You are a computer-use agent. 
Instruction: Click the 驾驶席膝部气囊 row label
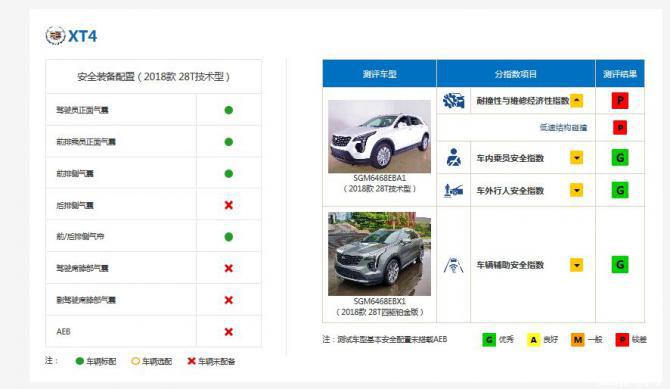click(82, 268)
